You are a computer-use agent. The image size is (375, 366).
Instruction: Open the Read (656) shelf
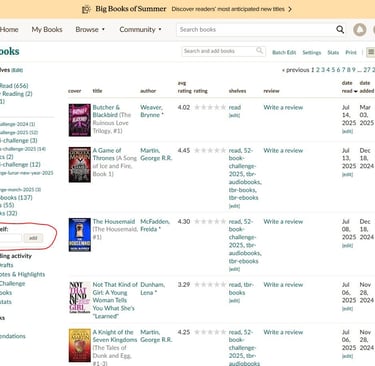point(14,86)
